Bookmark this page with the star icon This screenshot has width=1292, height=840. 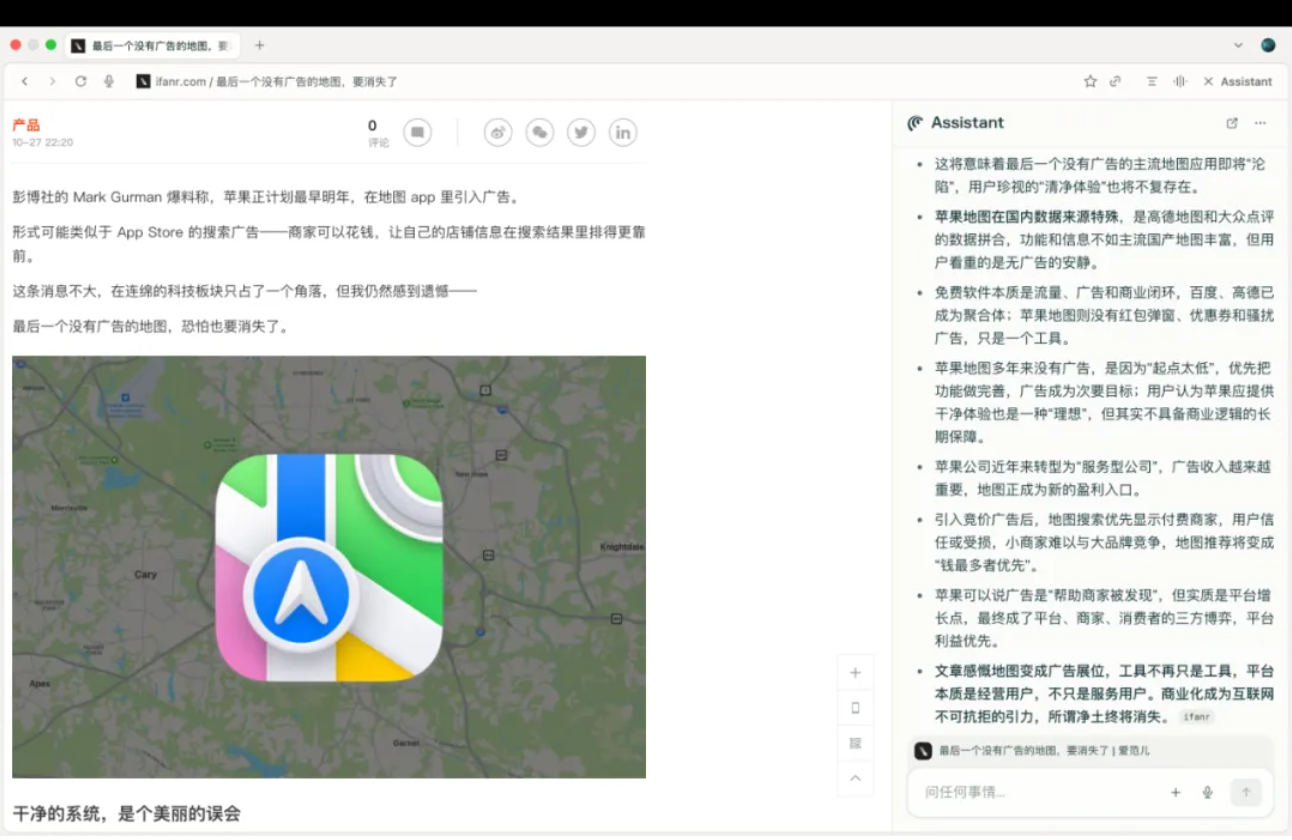(x=1089, y=81)
